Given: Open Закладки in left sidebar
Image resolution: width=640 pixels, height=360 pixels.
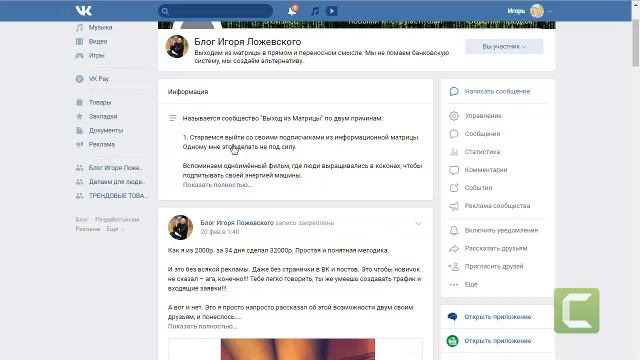Looking at the screenshot, I should 103,116.
